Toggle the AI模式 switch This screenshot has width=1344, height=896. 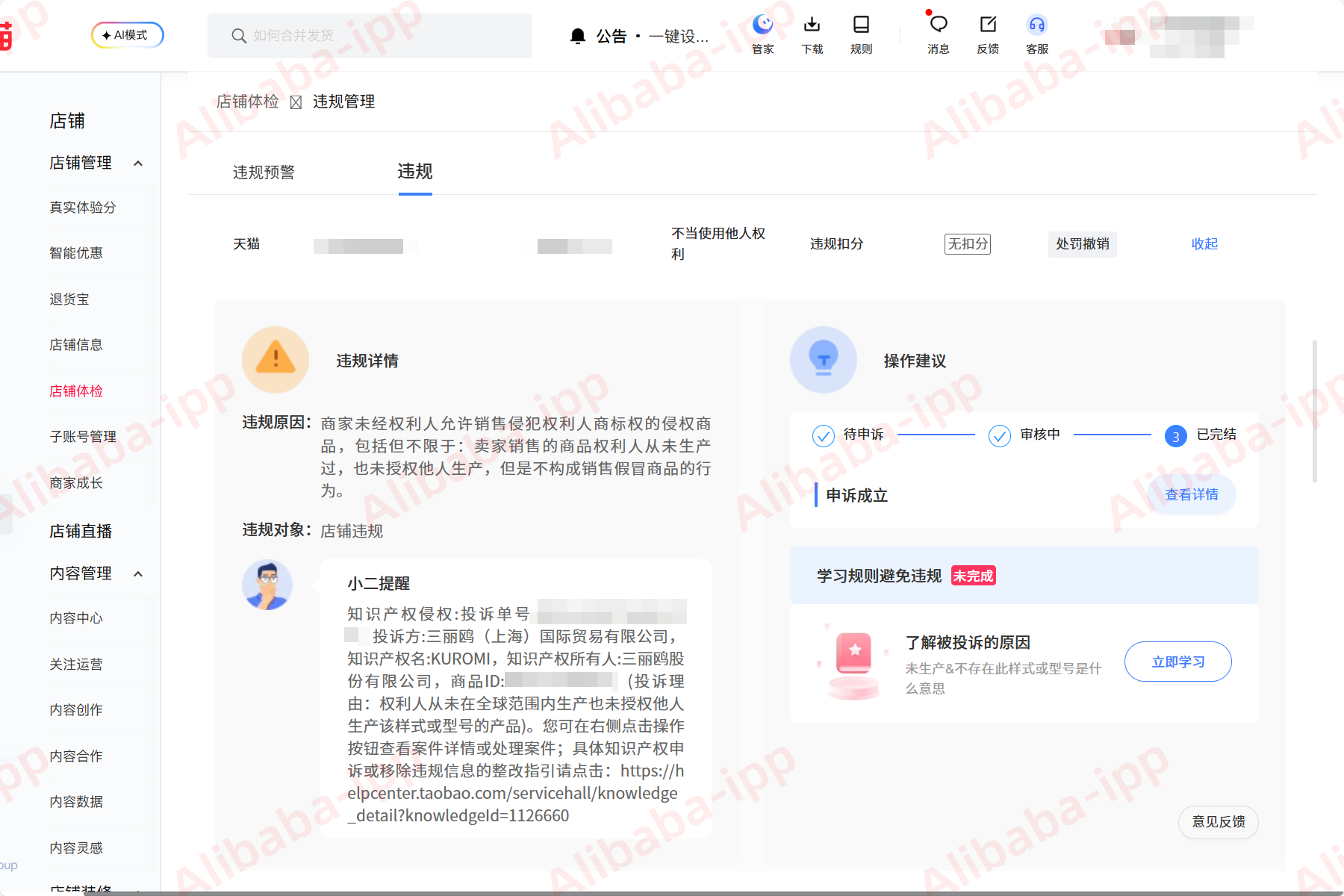pyautogui.click(x=128, y=35)
